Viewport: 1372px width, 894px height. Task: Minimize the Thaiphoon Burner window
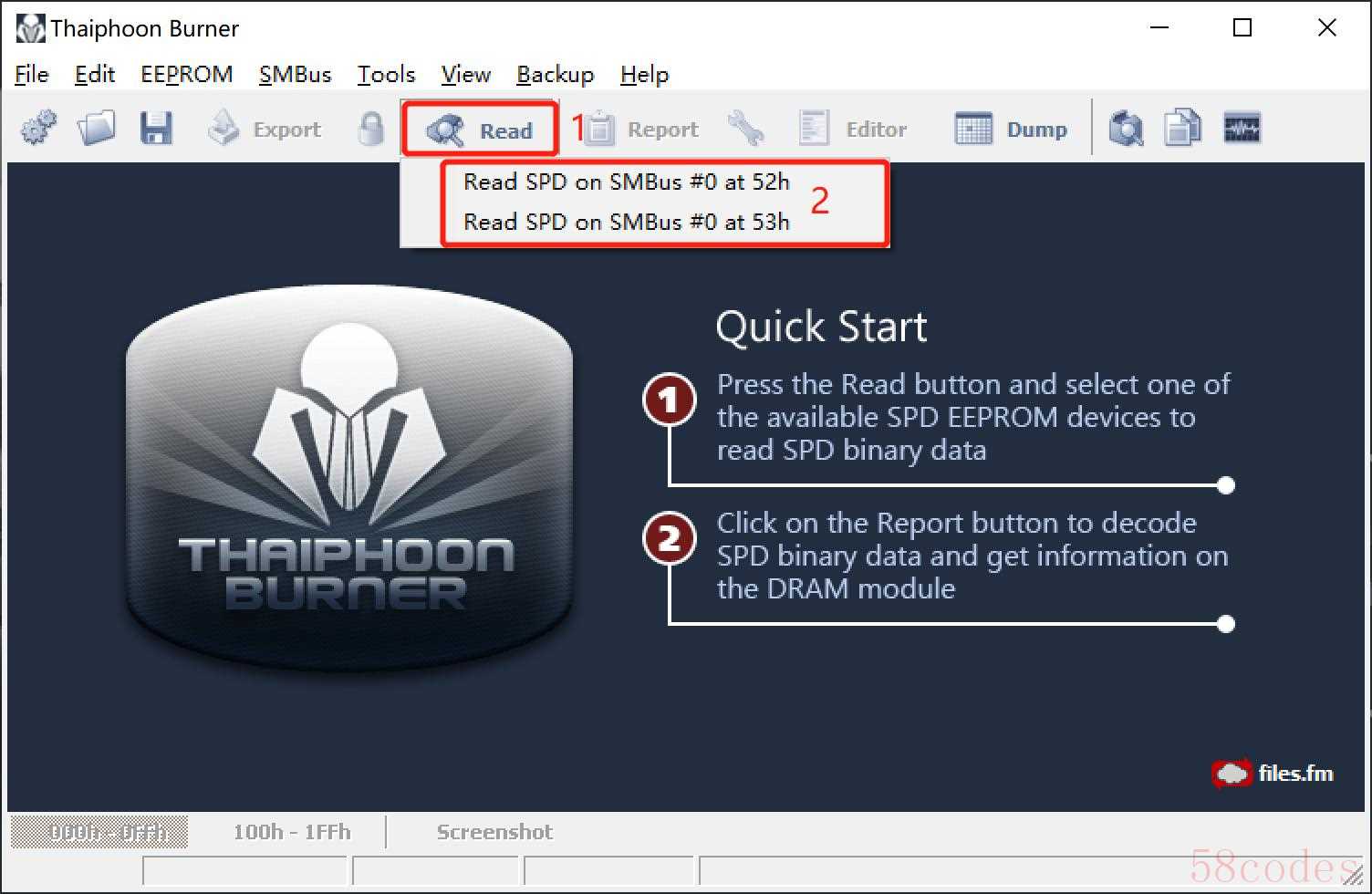1159,28
